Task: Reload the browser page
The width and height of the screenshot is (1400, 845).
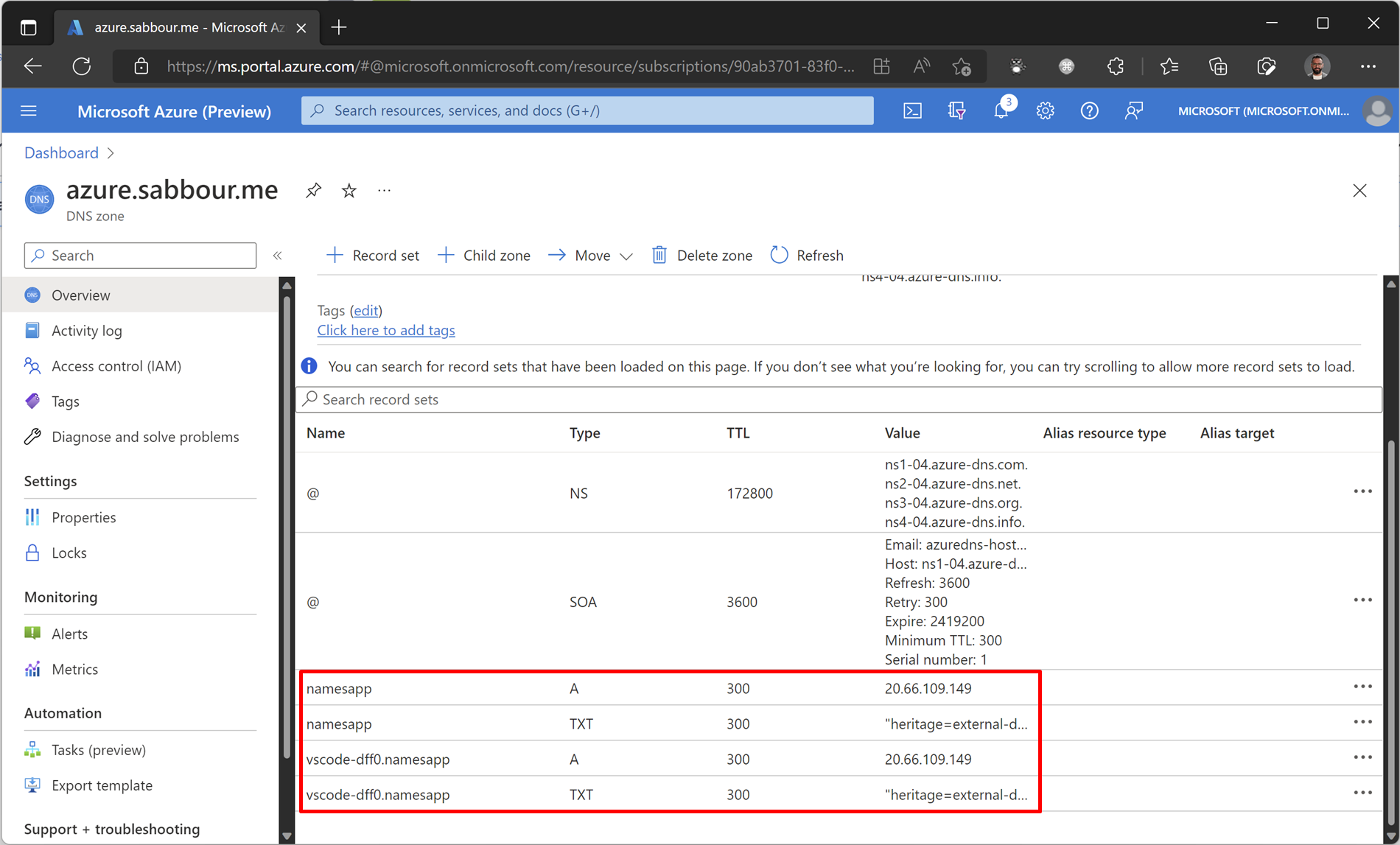Action: (x=82, y=66)
